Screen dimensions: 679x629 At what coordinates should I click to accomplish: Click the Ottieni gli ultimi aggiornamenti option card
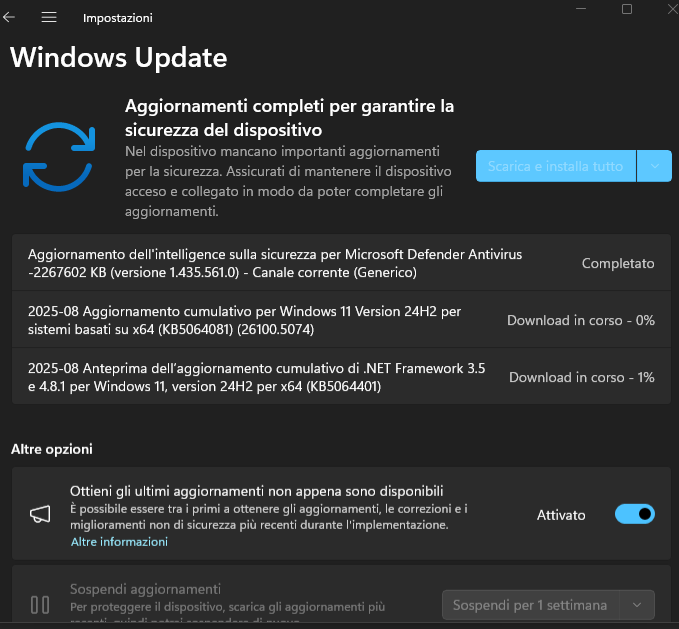pyautogui.click(x=341, y=513)
